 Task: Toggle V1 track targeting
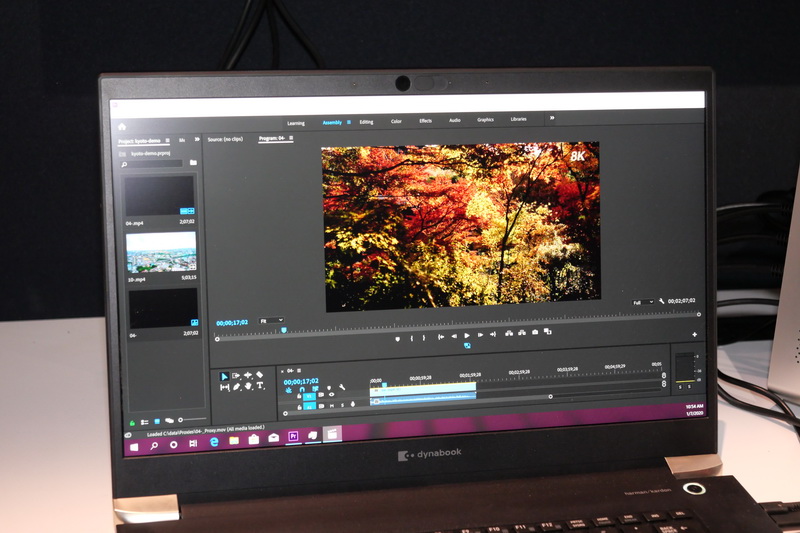[310, 396]
